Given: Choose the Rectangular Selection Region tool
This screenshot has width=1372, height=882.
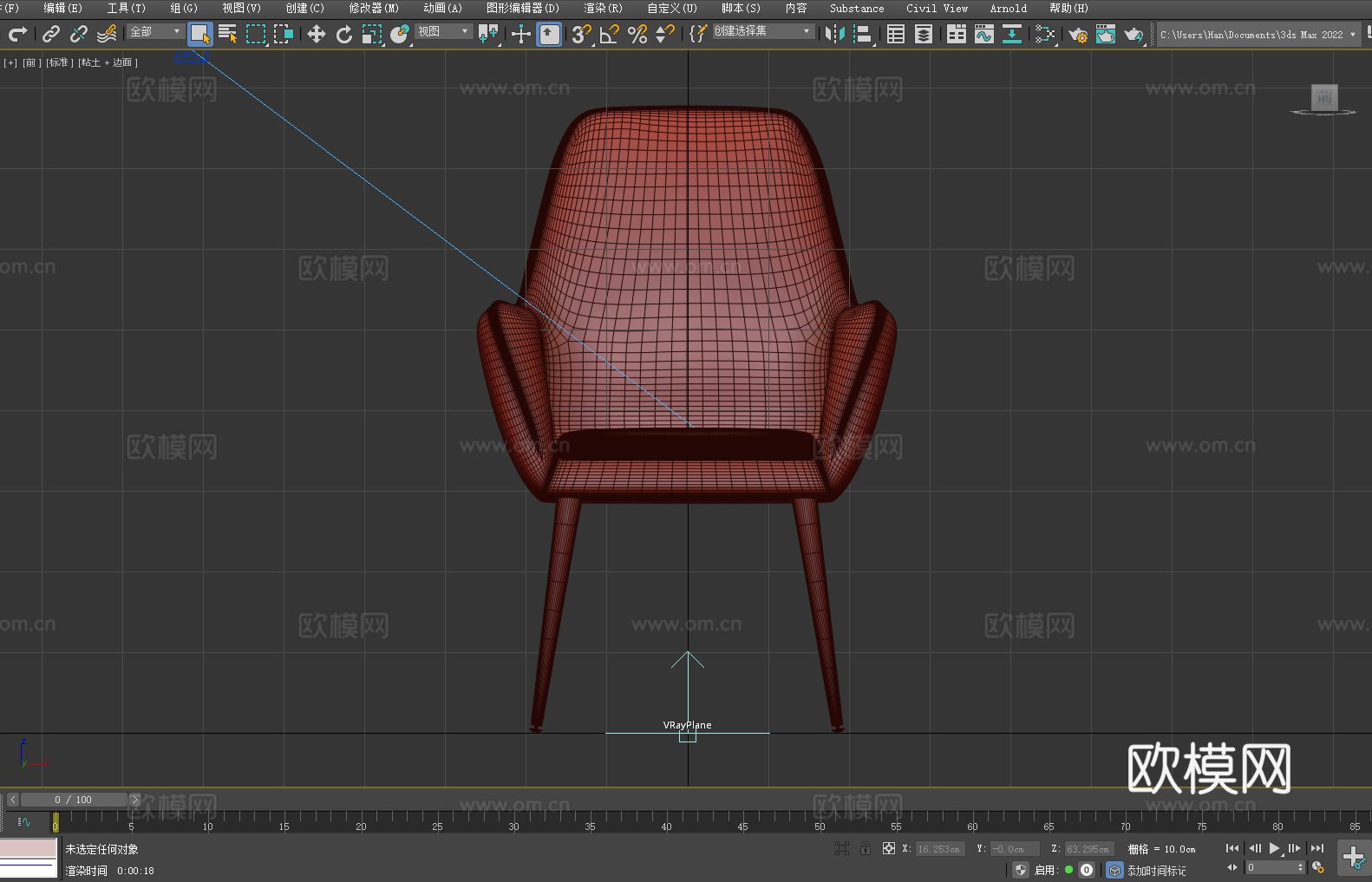Looking at the screenshot, I should (256, 34).
